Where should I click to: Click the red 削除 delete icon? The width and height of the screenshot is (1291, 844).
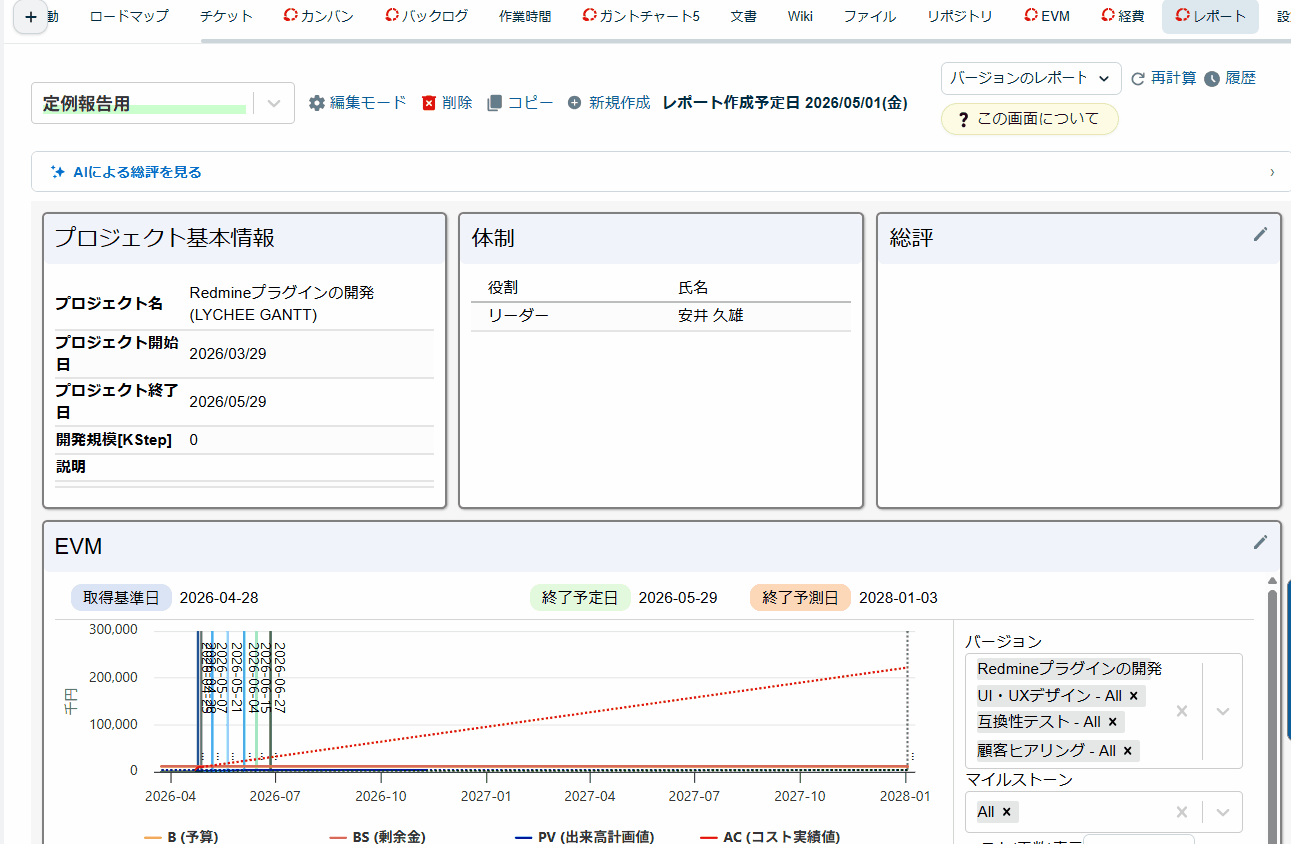click(x=429, y=103)
